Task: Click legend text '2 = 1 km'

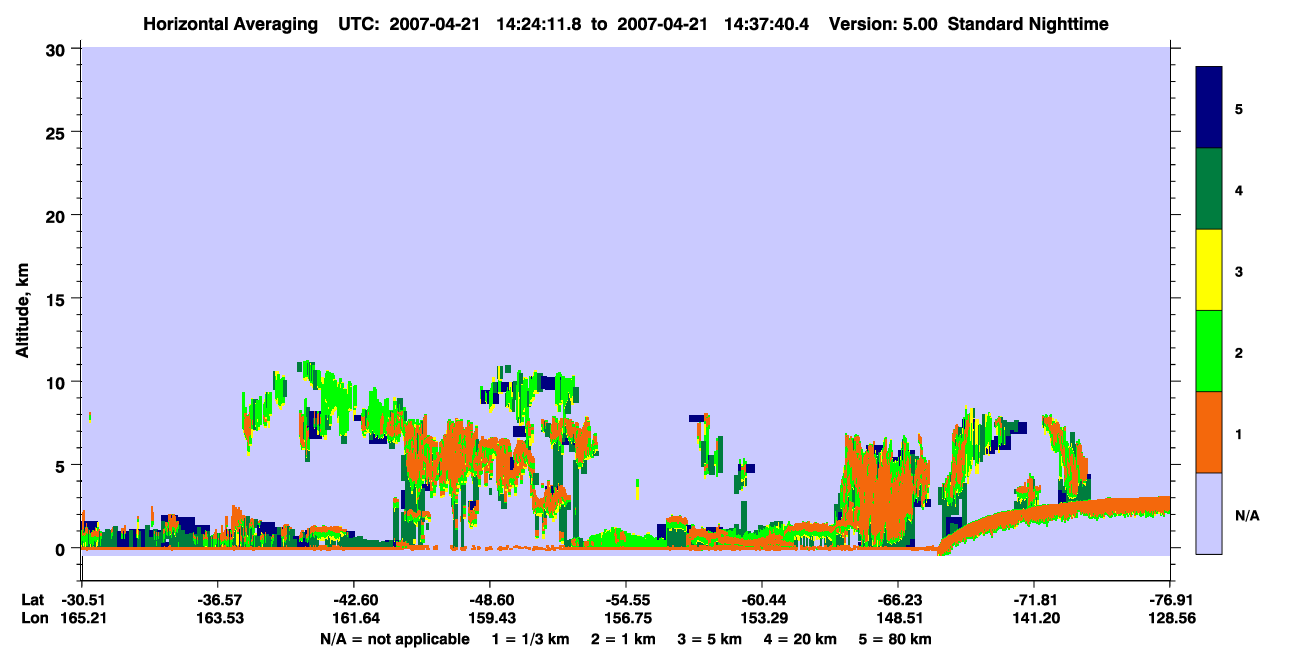Action: [624, 639]
